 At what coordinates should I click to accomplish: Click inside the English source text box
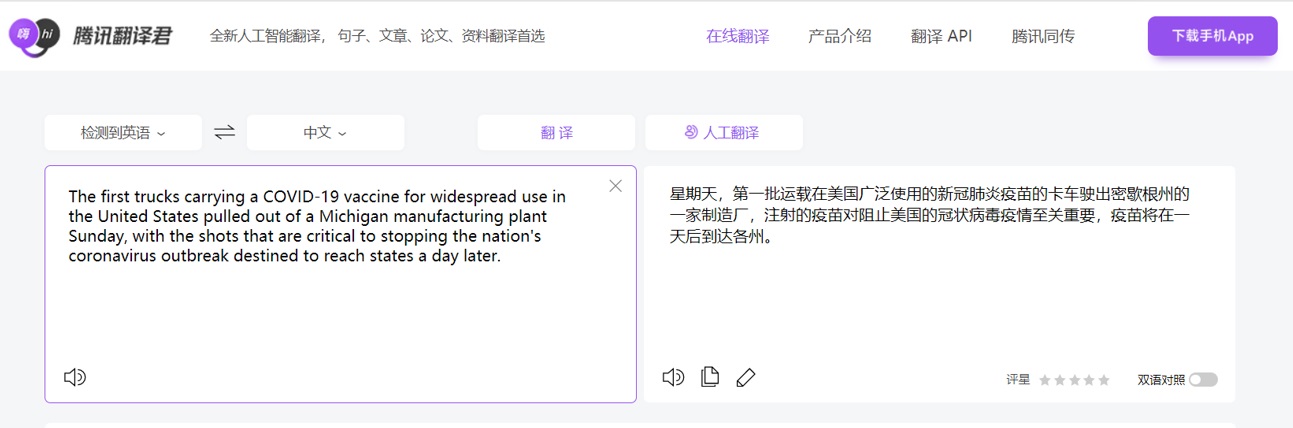[340, 284]
